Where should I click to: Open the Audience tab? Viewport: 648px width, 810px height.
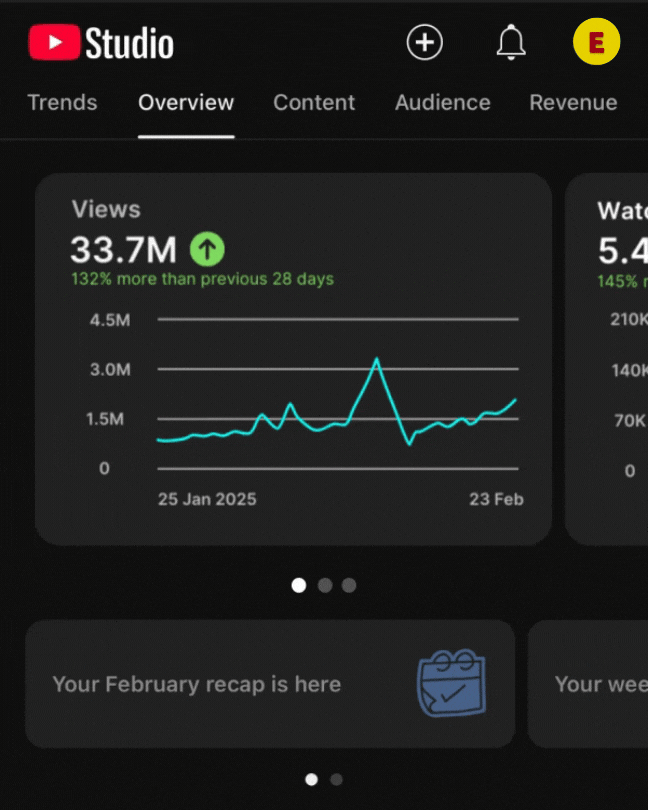(x=443, y=102)
